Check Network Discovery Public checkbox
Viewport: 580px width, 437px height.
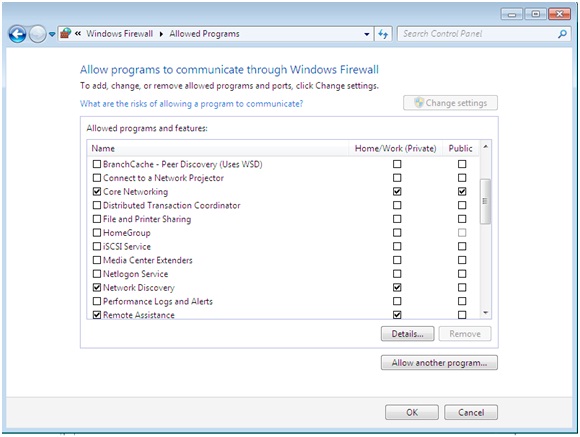coord(462,288)
